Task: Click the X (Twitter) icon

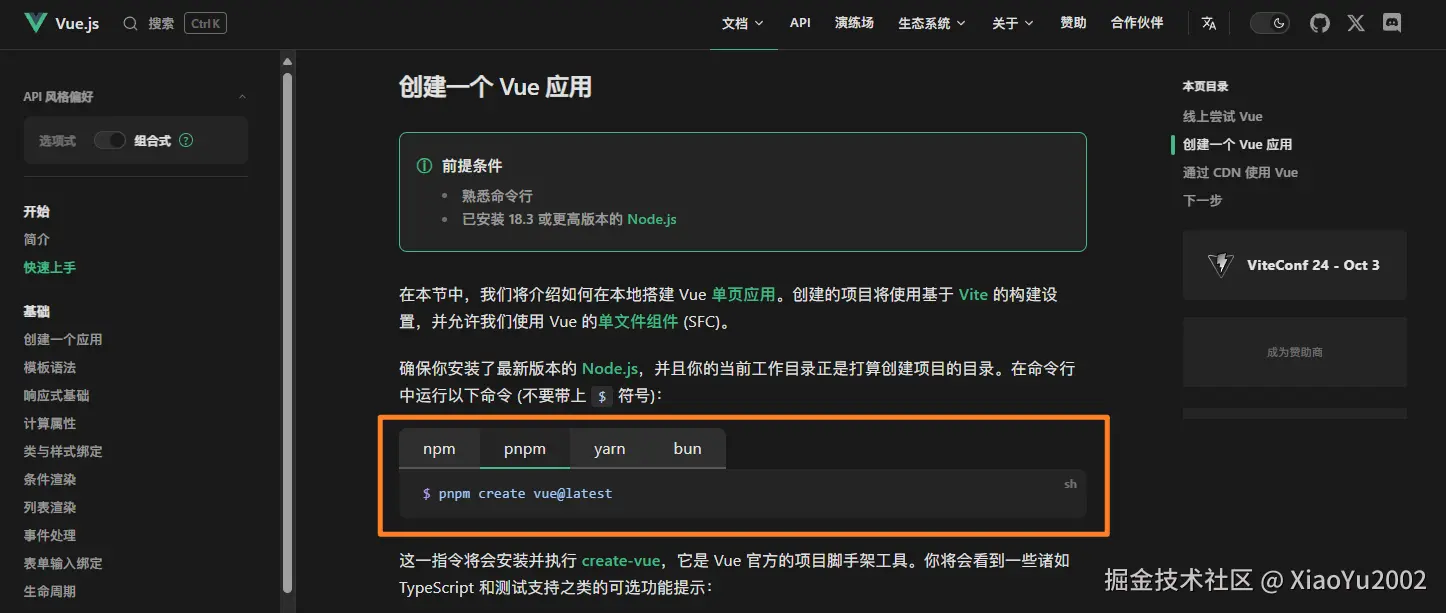Action: (x=1355, y=22)
